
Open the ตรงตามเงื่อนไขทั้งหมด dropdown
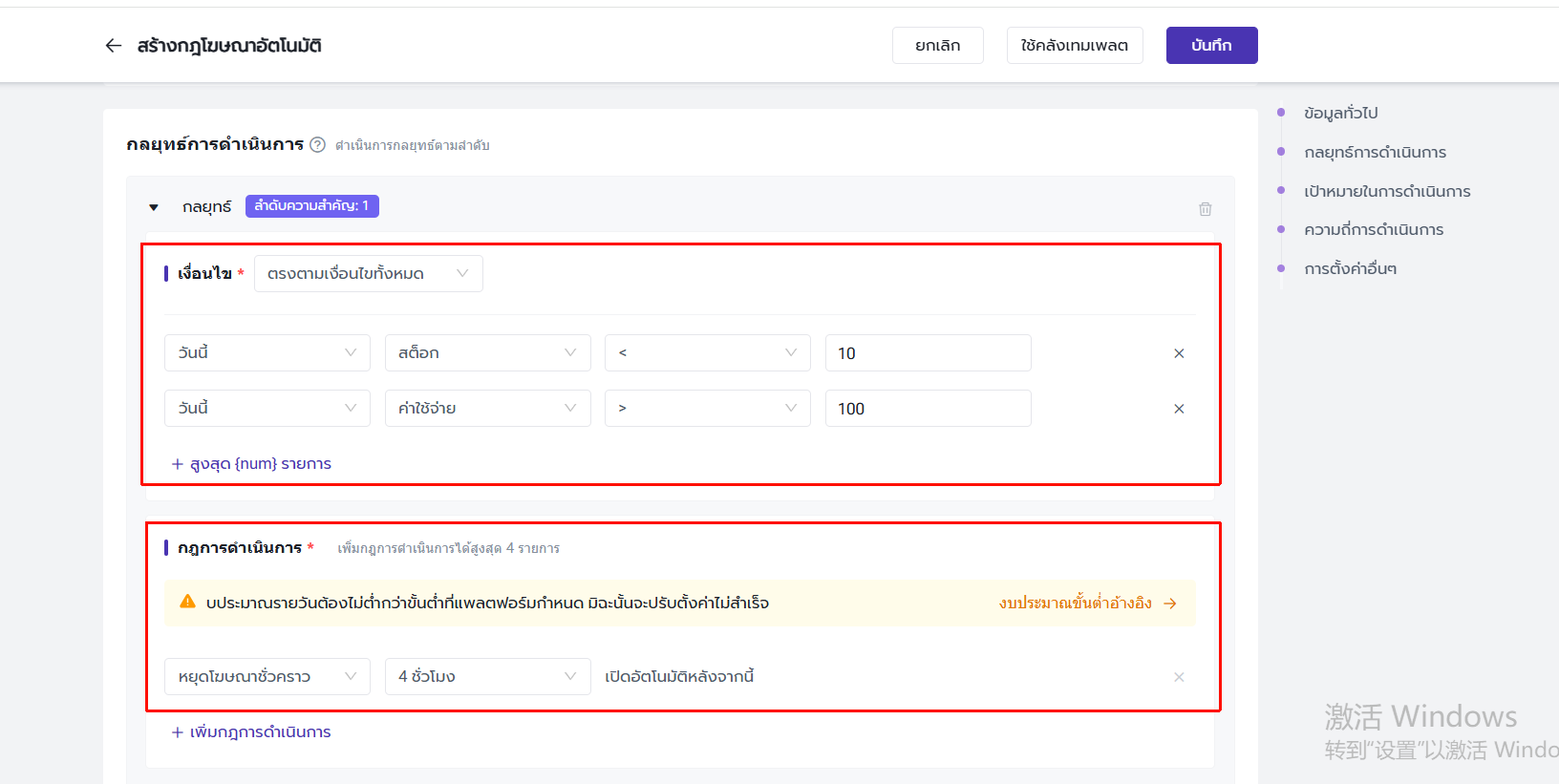click(x=368, y=274)
